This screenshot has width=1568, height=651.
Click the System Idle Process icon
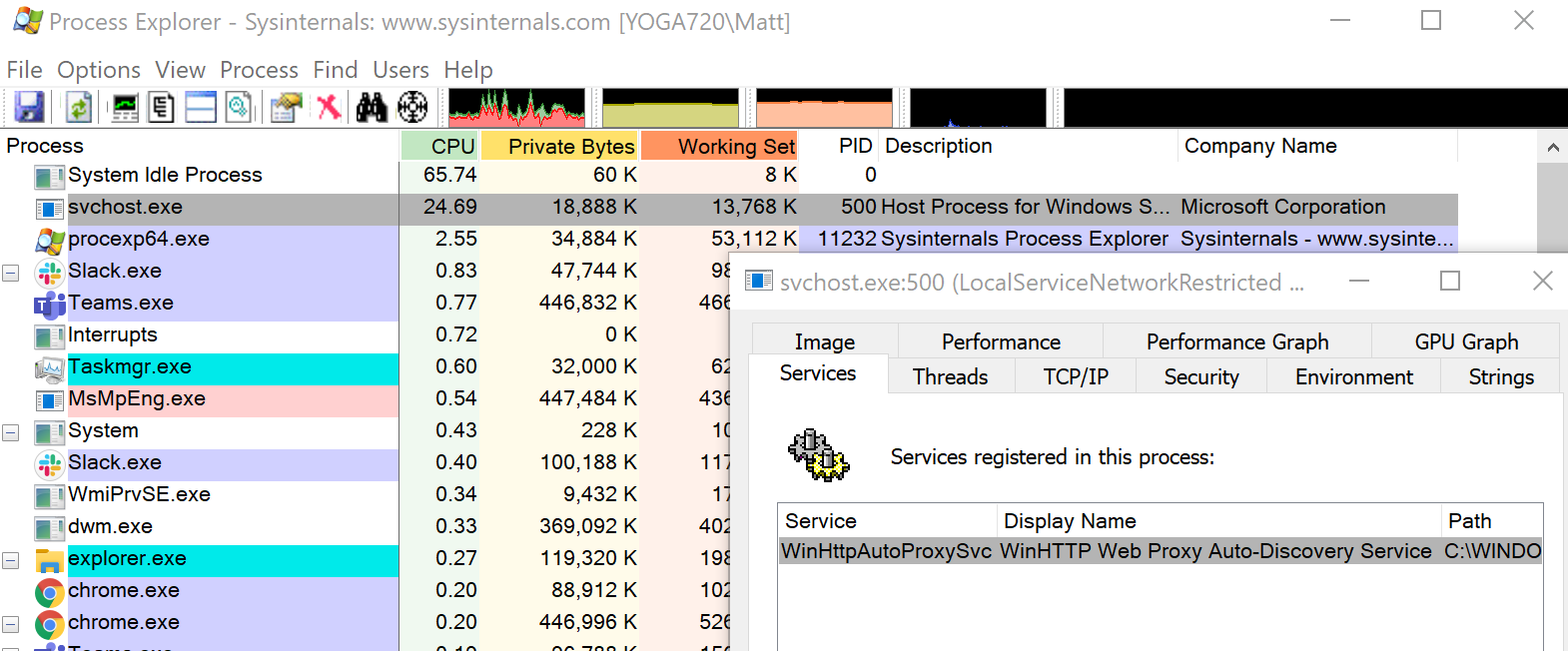point(49,177)
